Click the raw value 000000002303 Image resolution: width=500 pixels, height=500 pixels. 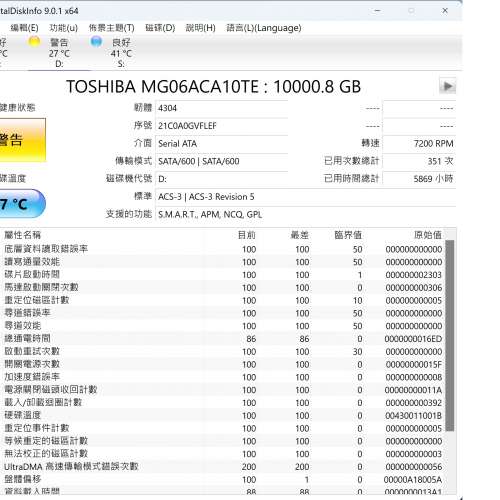[x=414, y=275]
